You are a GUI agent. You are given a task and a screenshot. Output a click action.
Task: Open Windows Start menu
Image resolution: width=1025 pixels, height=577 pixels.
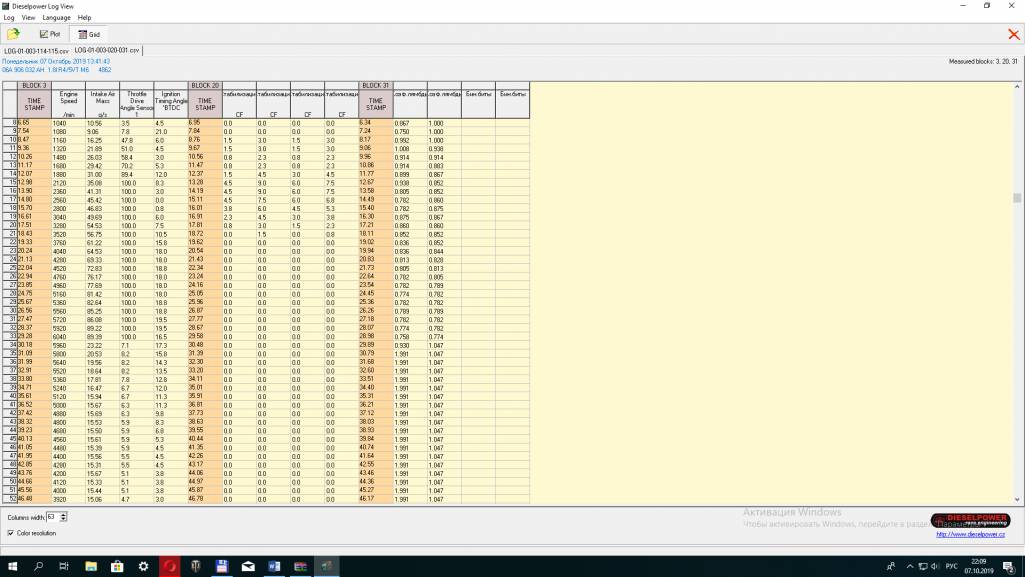pos(13,566)
